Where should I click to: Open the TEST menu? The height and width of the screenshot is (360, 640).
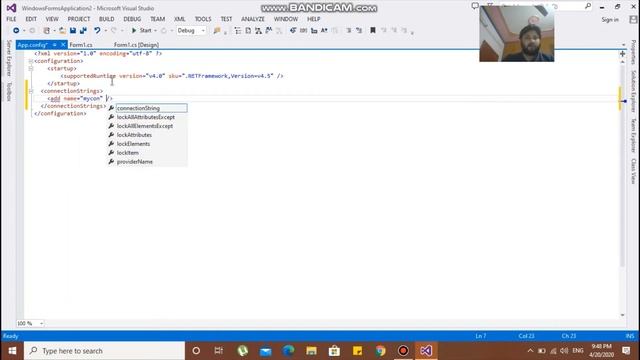pyautogui.click(x=226, y=19)
